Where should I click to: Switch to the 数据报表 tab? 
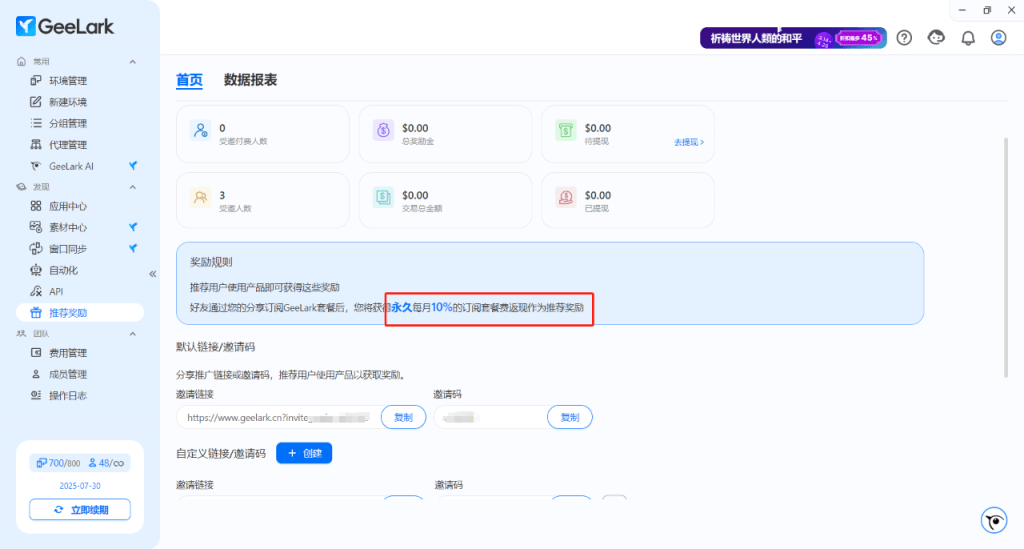[x=250, y=80]
